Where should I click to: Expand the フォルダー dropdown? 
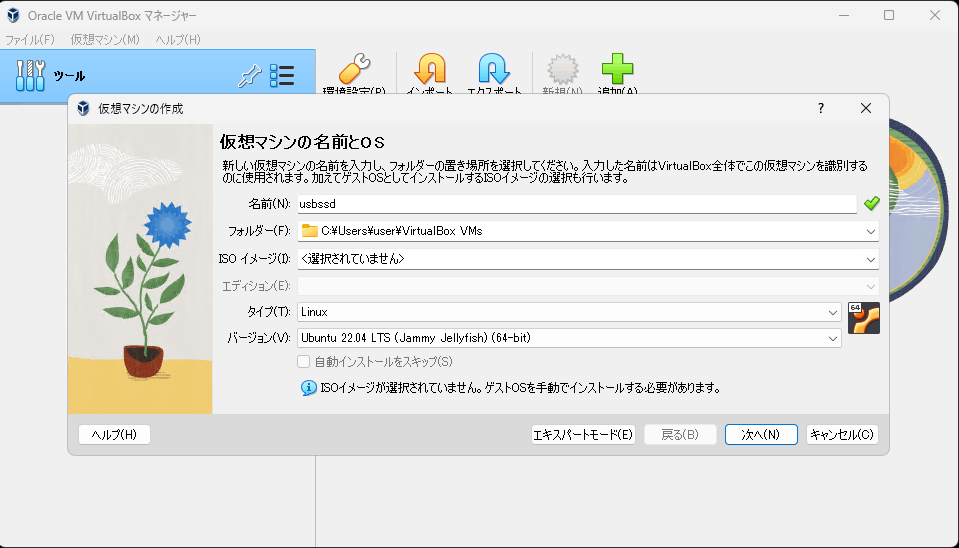click(870, 231)
